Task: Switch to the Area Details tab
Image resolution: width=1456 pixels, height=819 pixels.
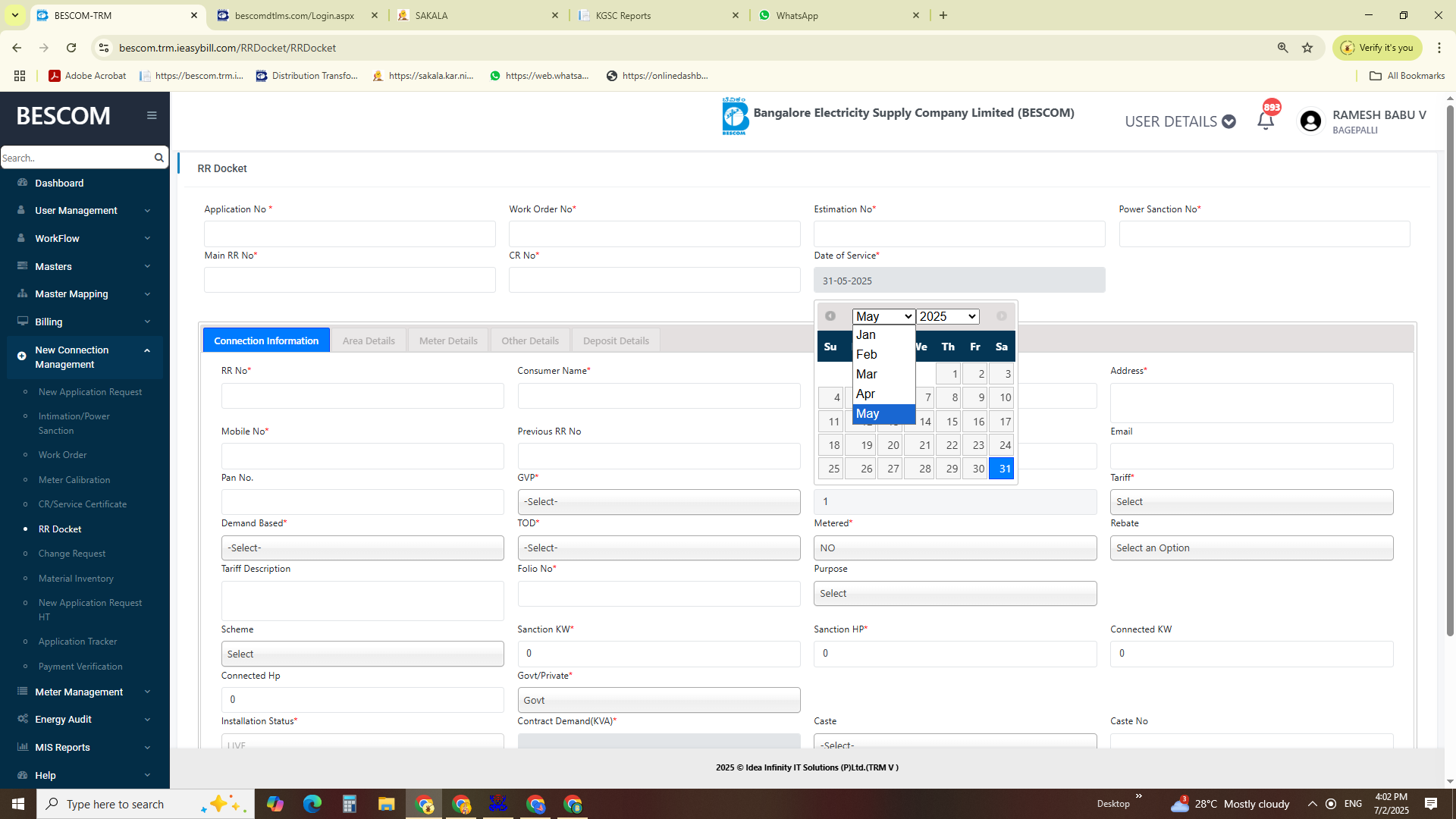Action: (369, 340)
